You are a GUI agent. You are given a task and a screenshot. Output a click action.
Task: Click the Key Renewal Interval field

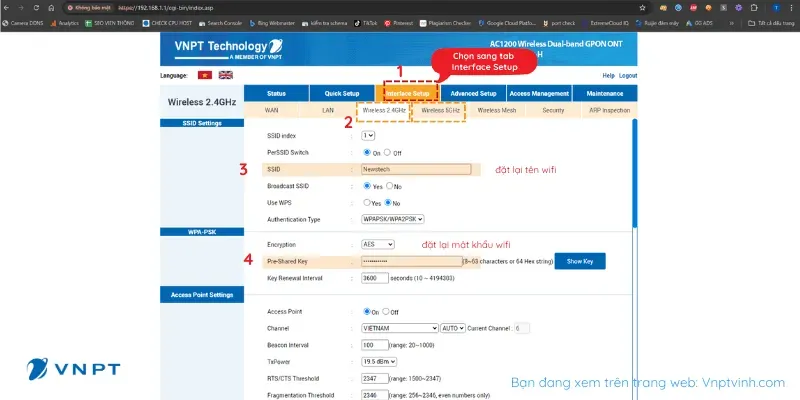pos(375,278)
